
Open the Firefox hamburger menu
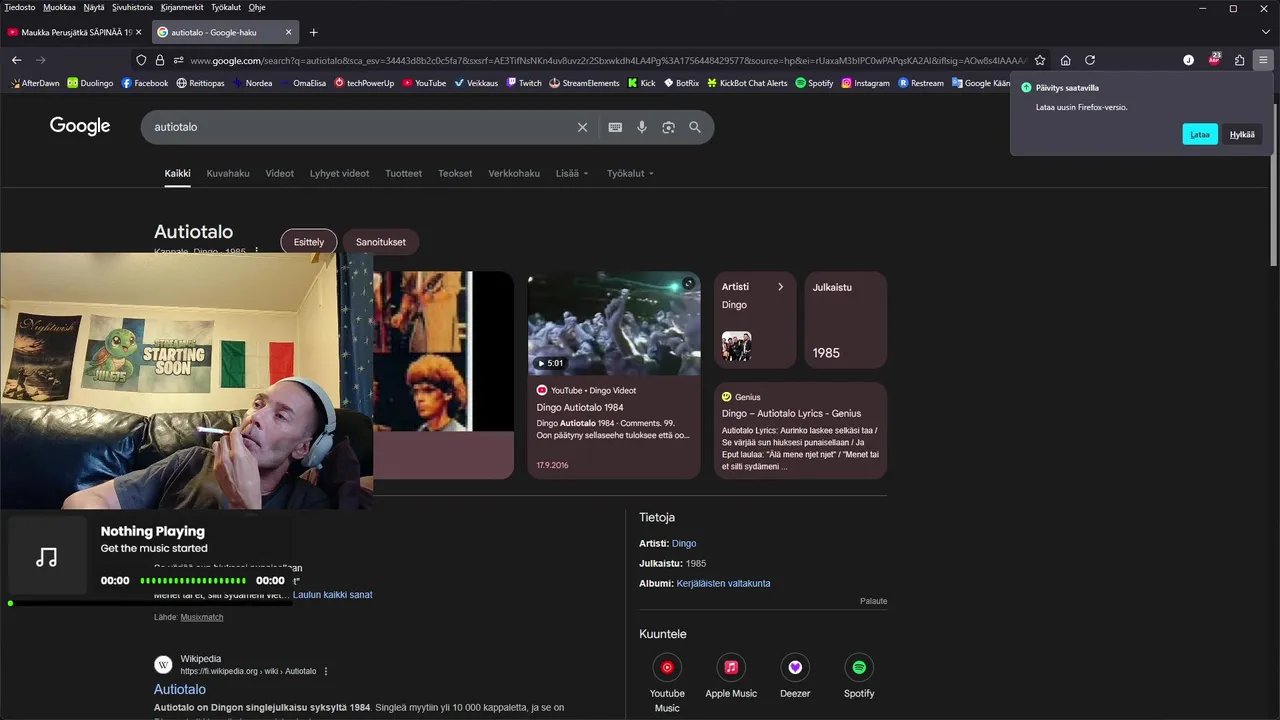(1263, 60)
